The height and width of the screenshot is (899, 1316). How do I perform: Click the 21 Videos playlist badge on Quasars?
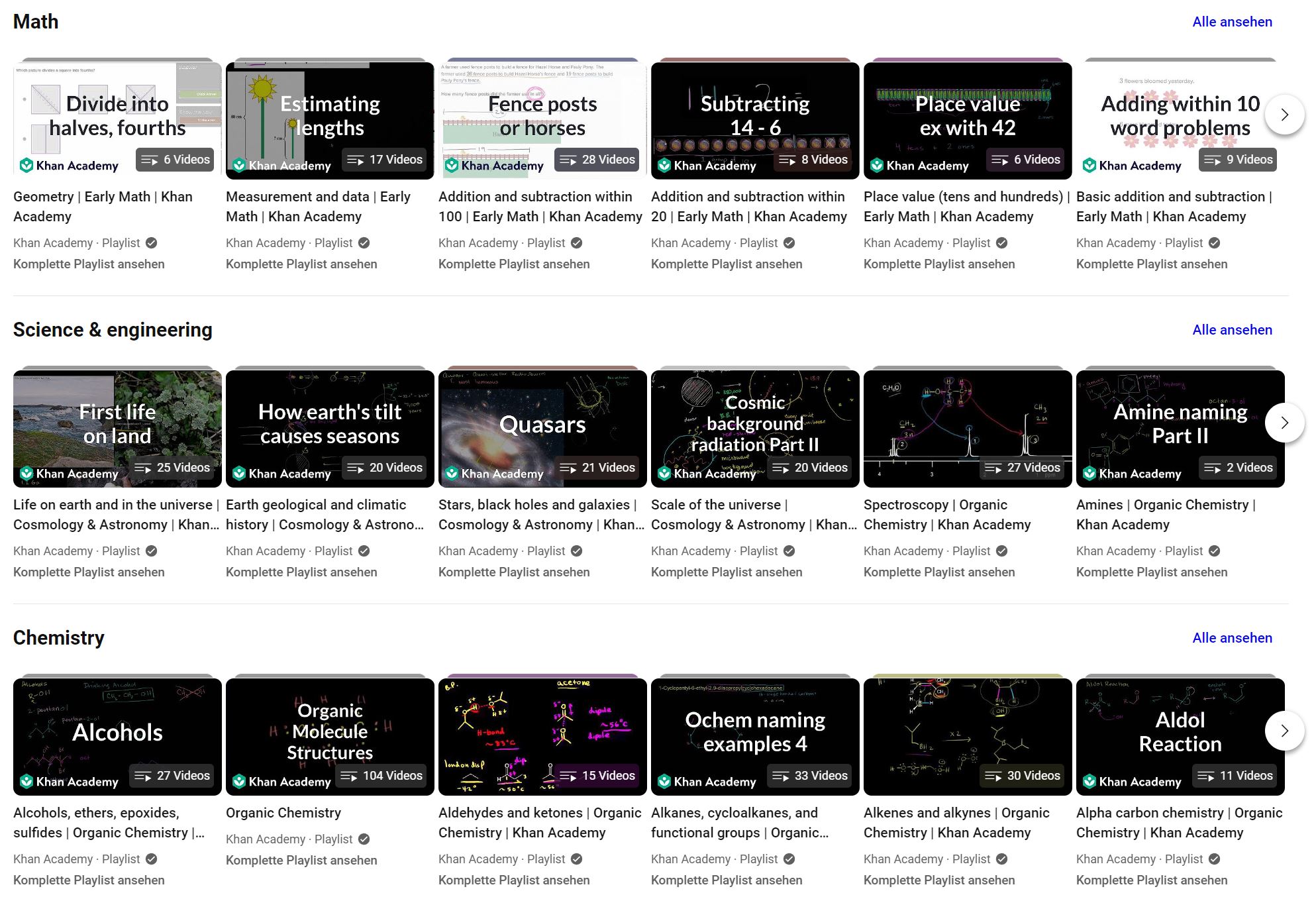(597, 468)
